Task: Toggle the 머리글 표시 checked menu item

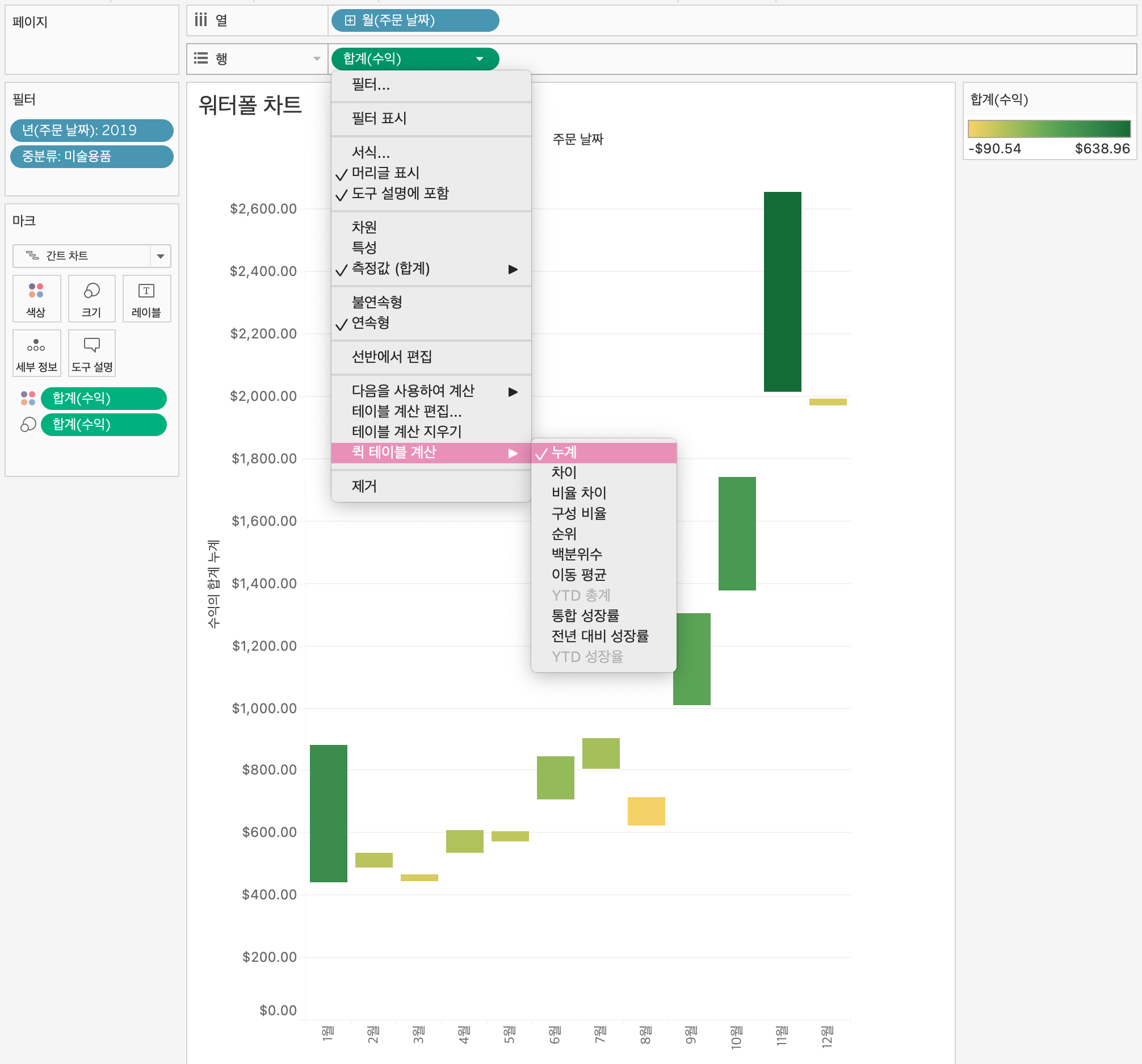Action: click(385, 173)
